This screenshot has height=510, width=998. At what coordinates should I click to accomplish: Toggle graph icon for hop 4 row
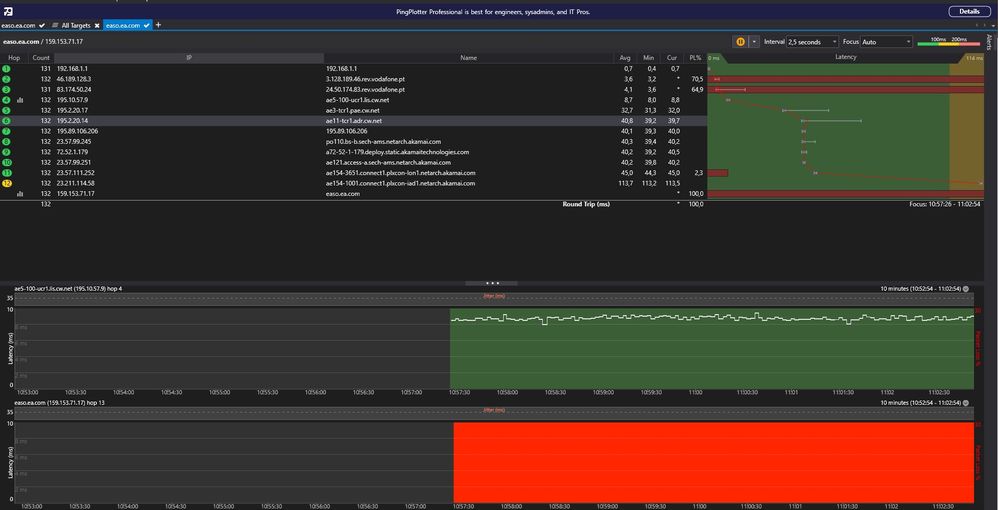click(20, 100)
